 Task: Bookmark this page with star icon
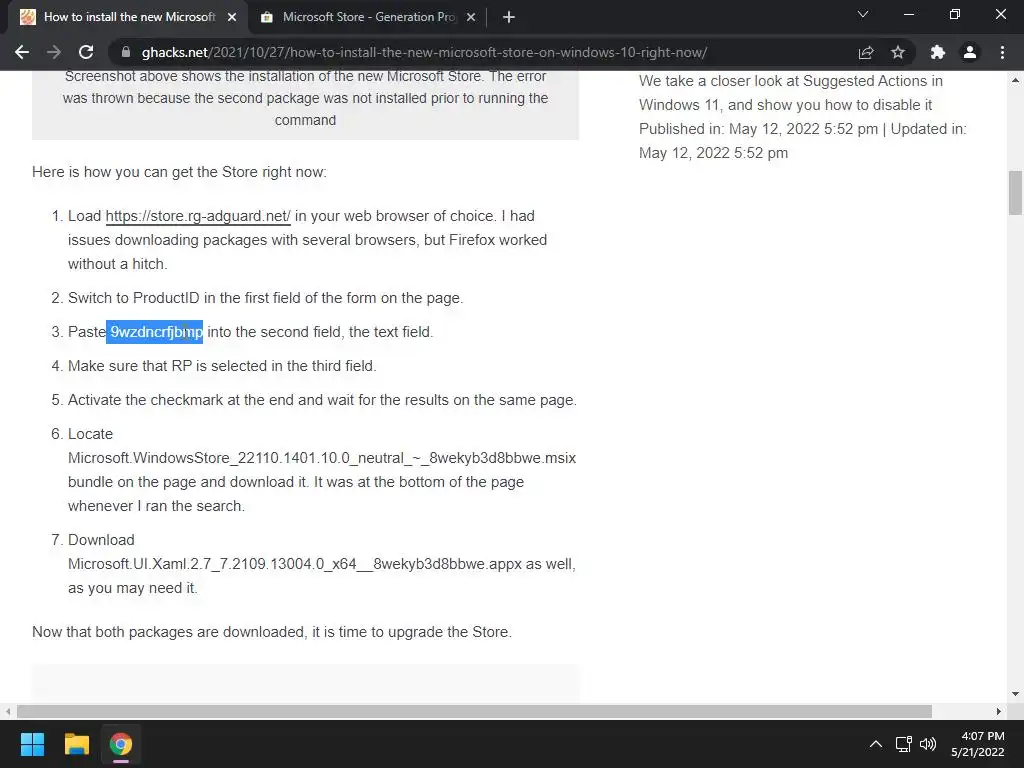(898, 52)
